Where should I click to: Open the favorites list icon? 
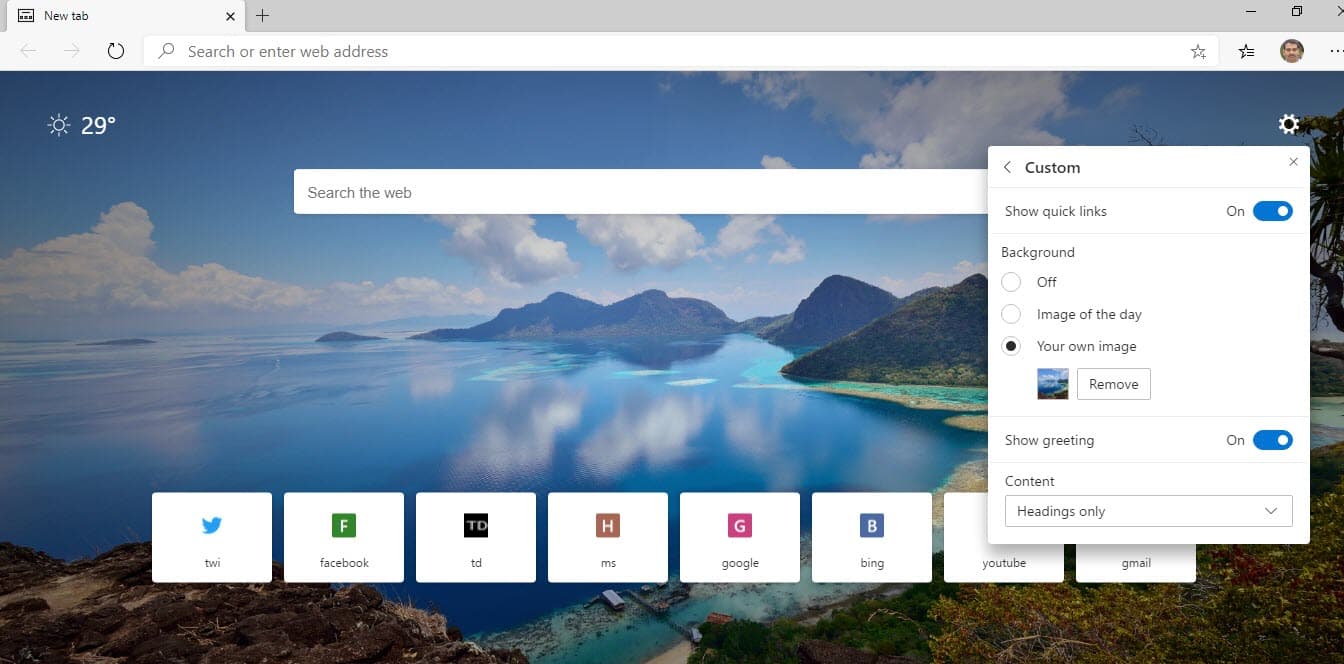1246,52
